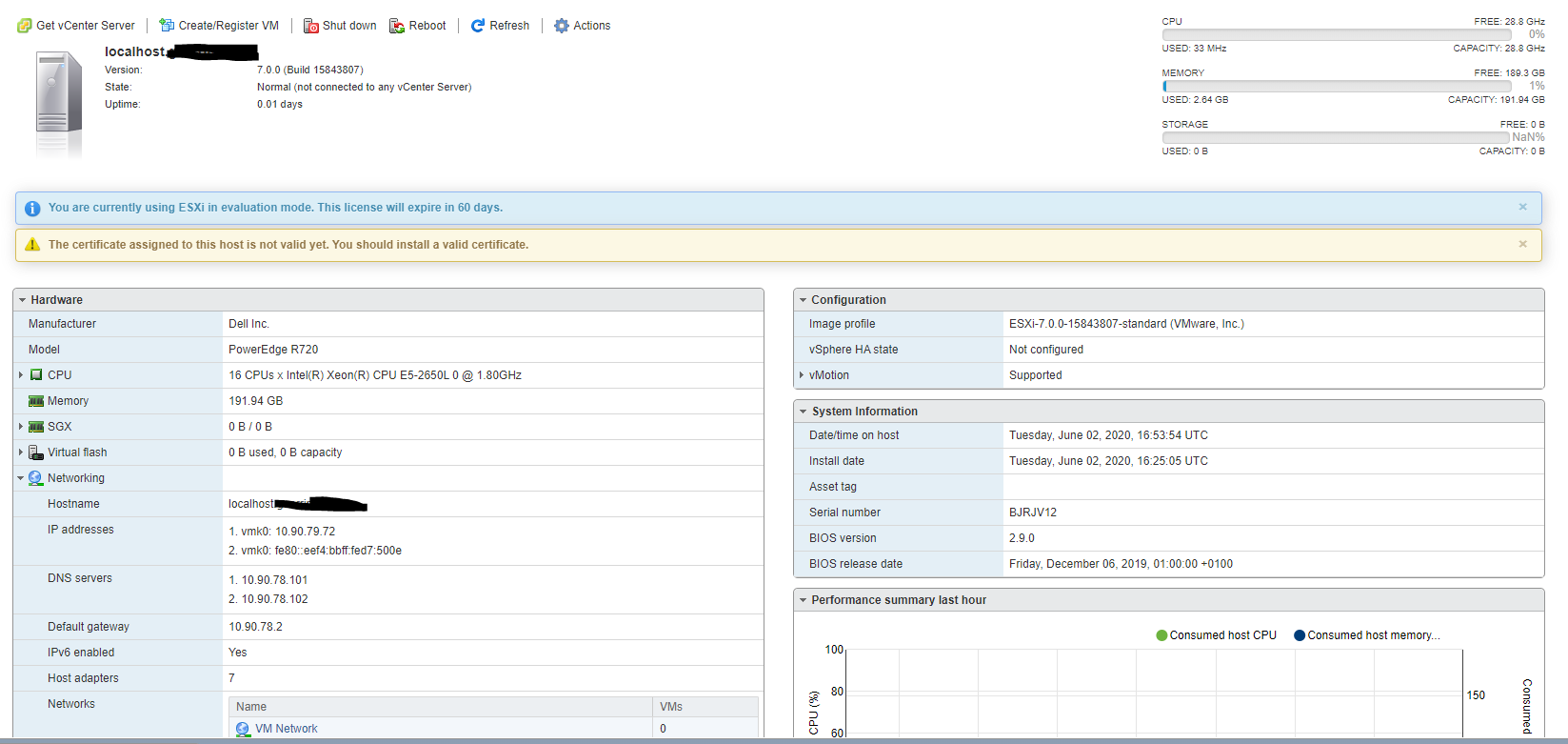
Task: Click the Storage usage bar
Action: pyautogui.click(x=1336, y=137)
